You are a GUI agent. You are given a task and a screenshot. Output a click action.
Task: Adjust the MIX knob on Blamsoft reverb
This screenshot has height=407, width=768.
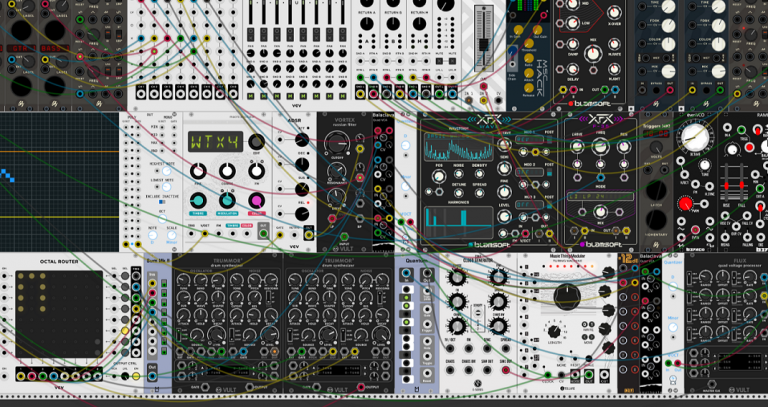(x=593, y=54)
